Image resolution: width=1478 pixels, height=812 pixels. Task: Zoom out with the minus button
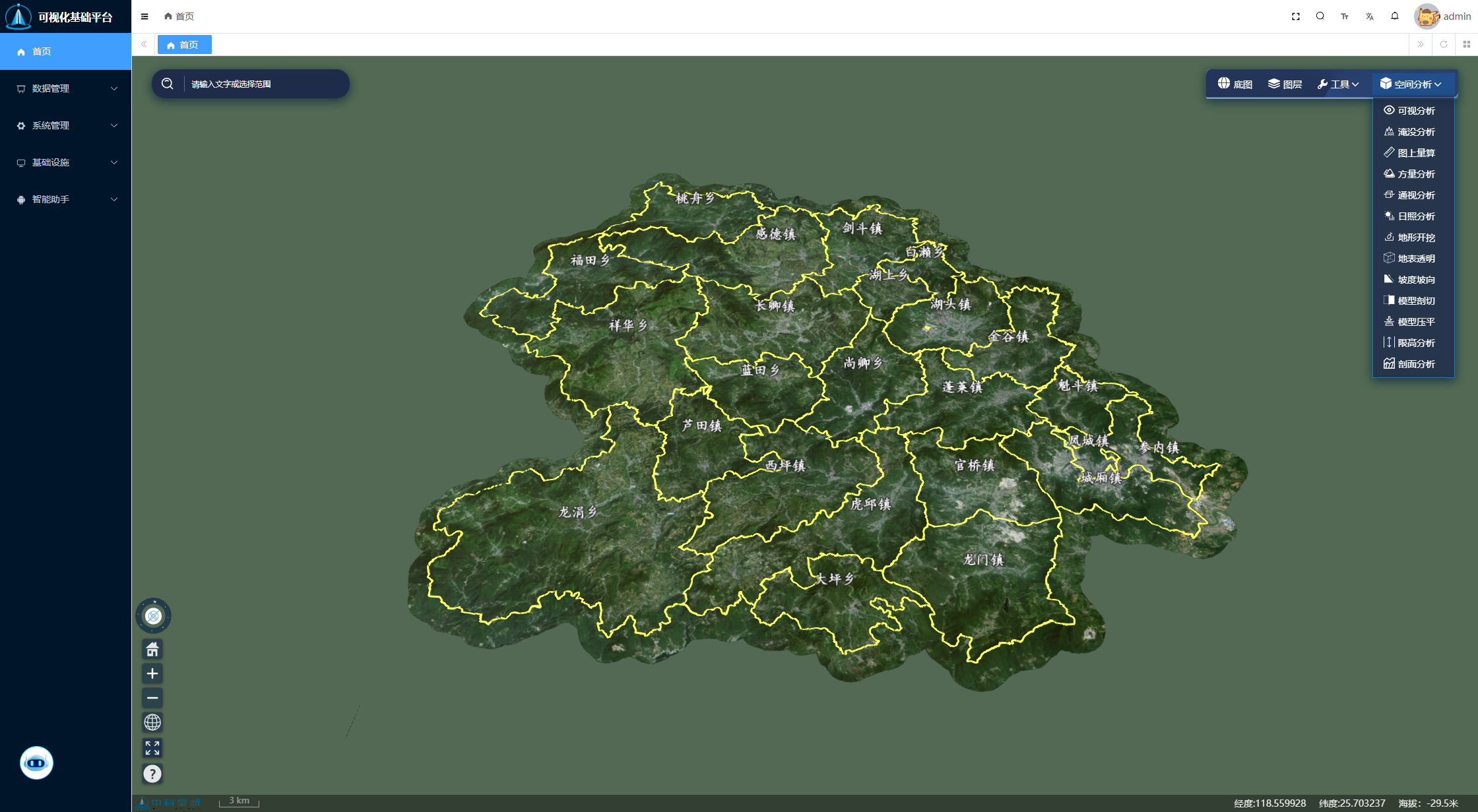pos(152,698)
